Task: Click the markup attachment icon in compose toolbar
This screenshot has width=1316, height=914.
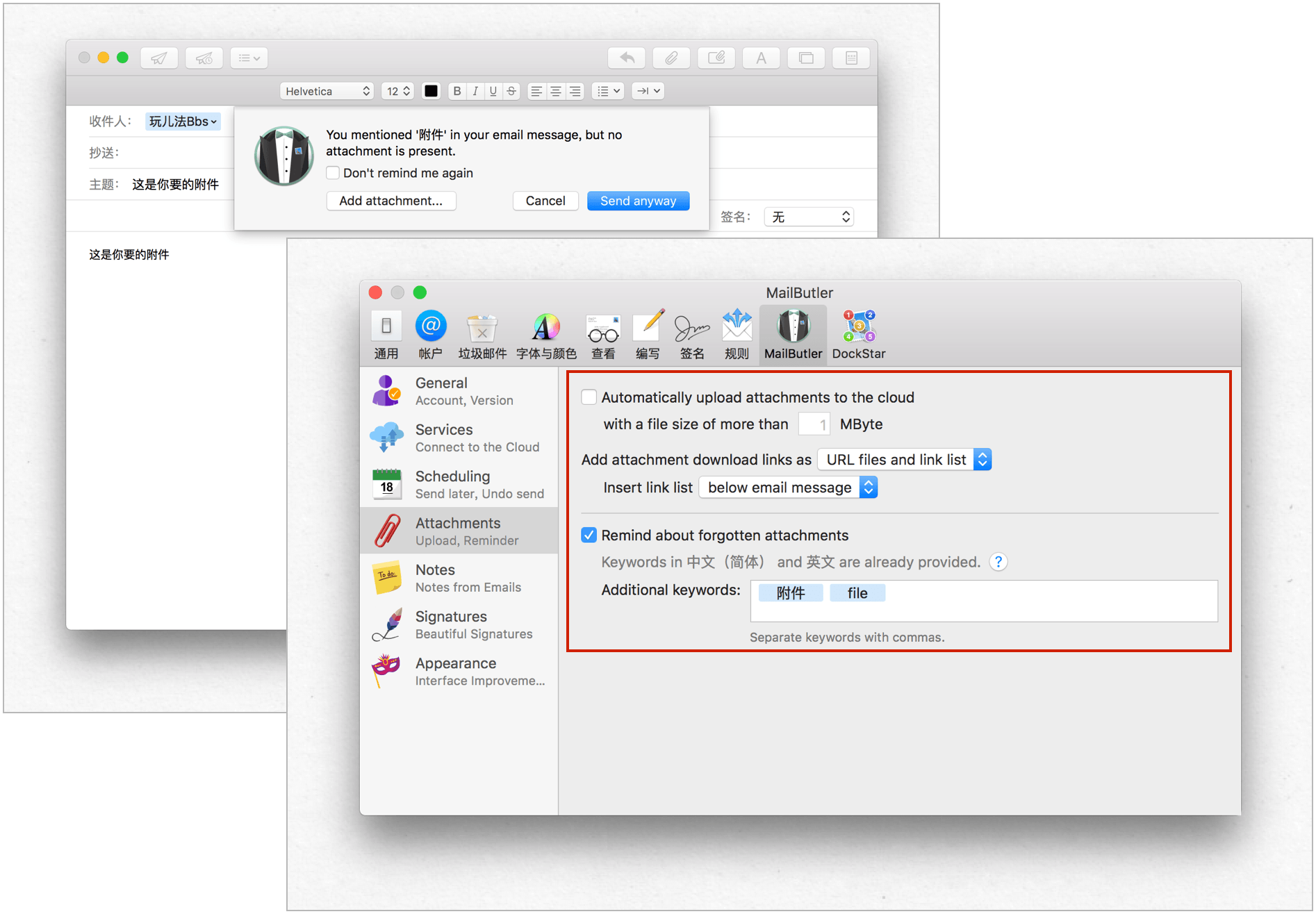Action: [716, 58]
